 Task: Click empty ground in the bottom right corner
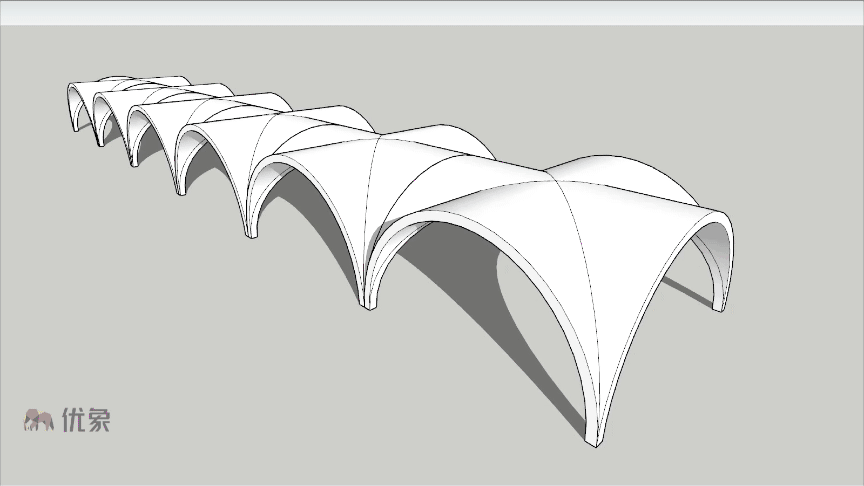(x=780, y=430)
